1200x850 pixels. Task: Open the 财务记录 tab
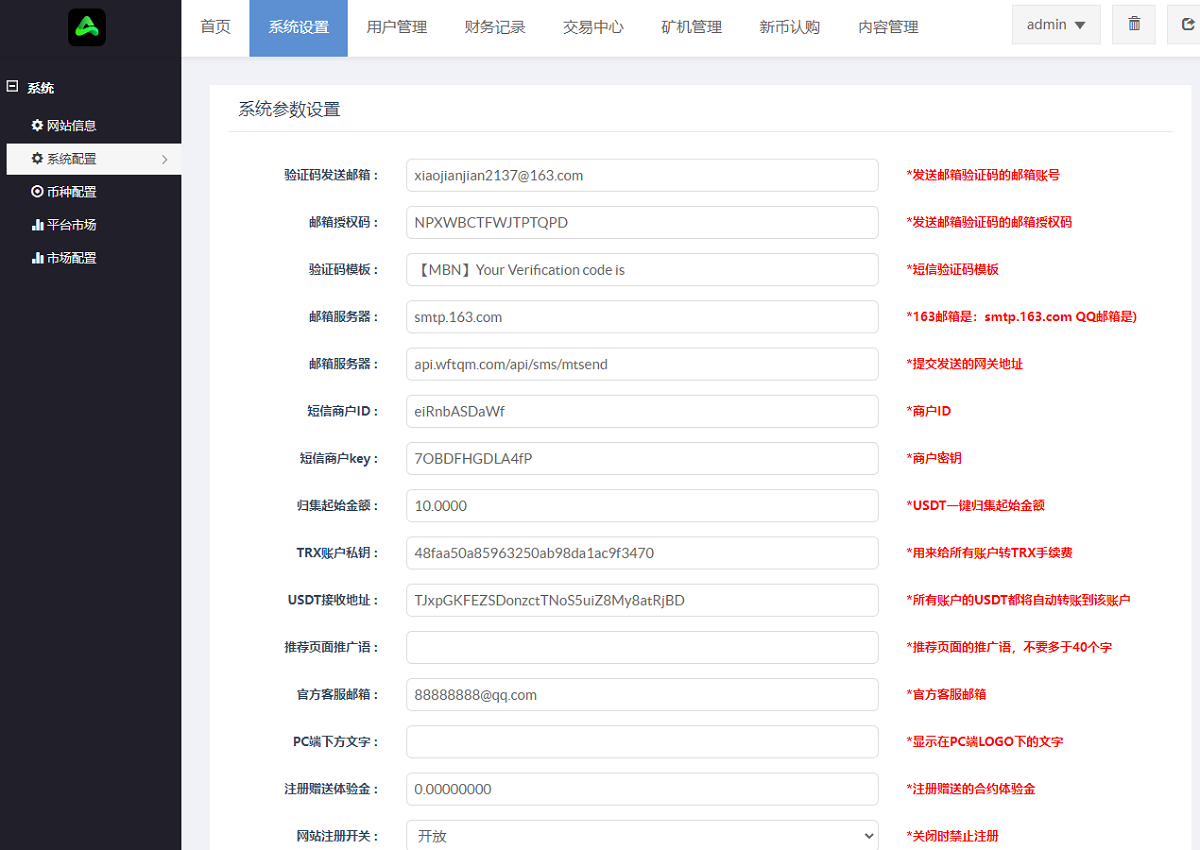pos(494,28)
